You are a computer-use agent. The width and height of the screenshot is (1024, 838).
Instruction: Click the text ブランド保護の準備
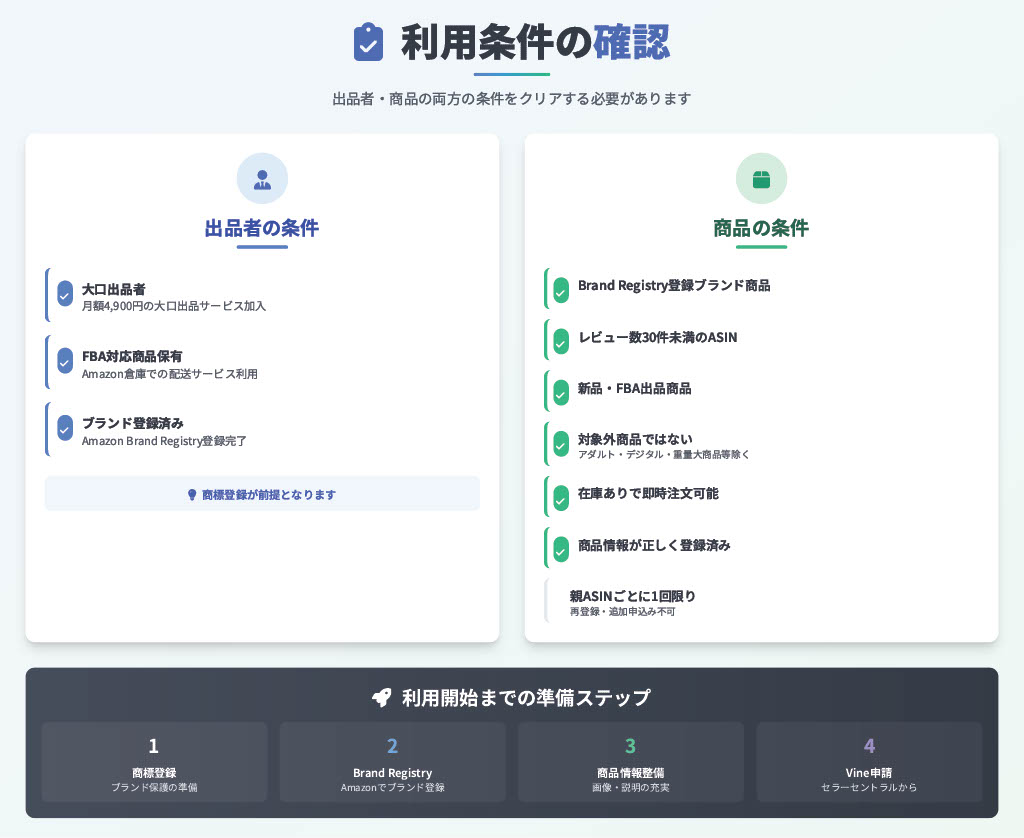[154, 787]
